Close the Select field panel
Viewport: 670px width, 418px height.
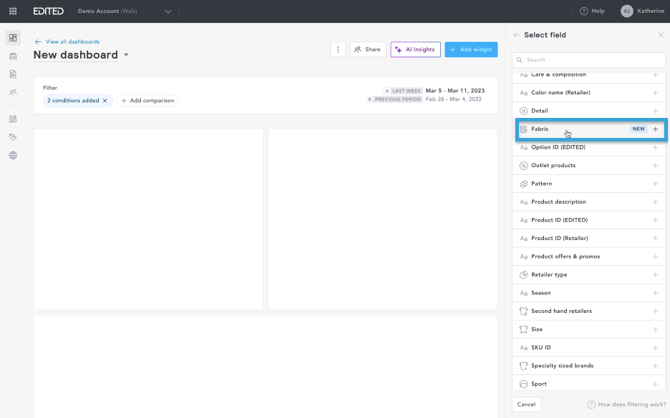coord(660,35)
